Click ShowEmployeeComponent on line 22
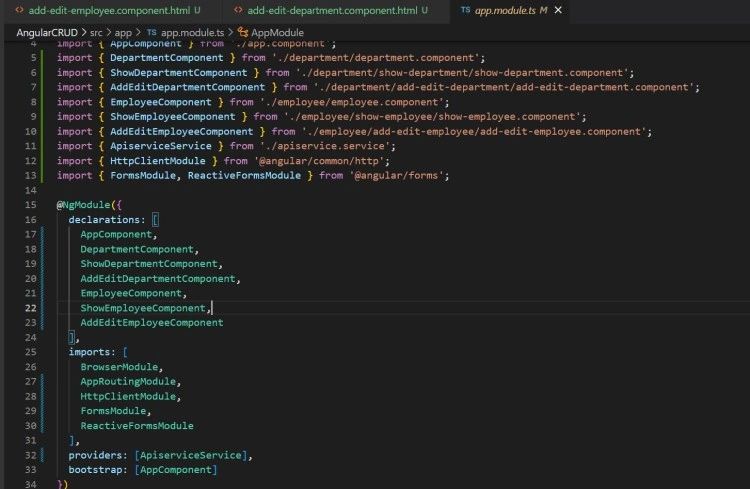This screenshot has width=750, height=489. pos(143,308)
